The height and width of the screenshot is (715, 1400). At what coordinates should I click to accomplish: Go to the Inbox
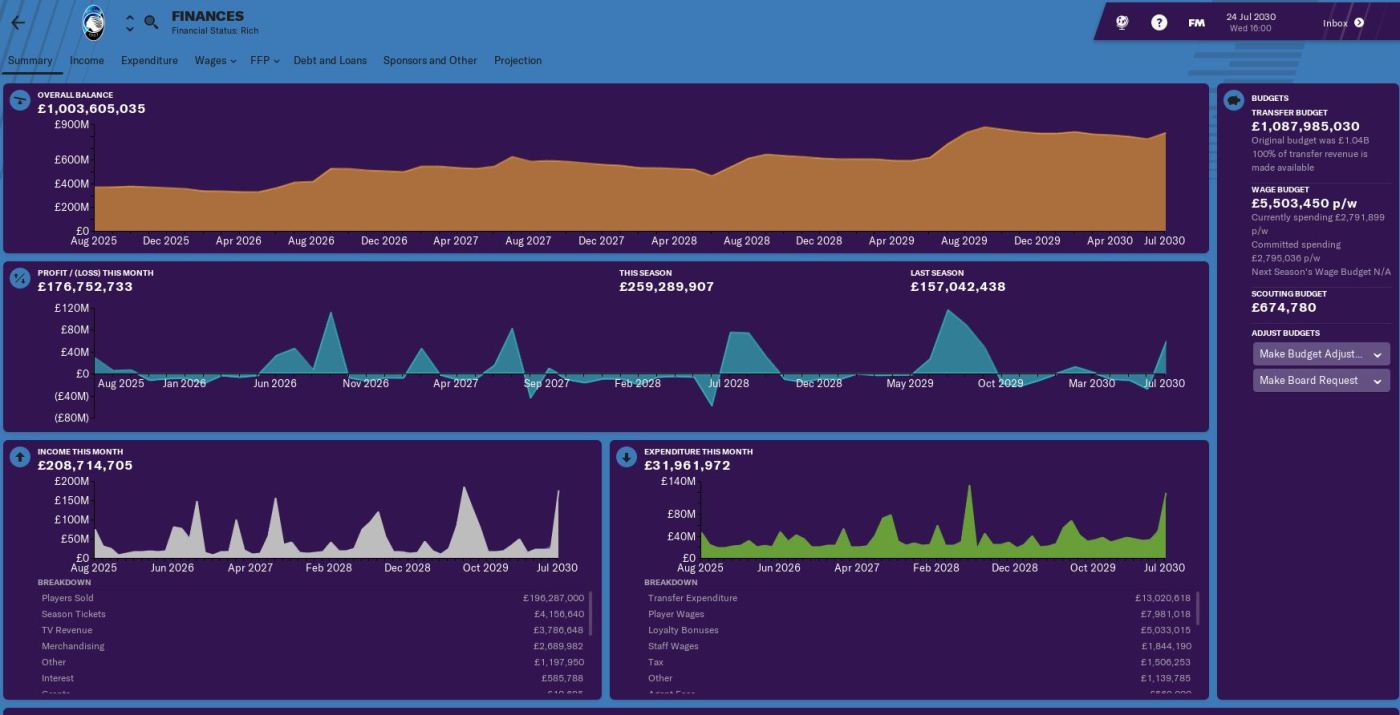[1342, 23]
